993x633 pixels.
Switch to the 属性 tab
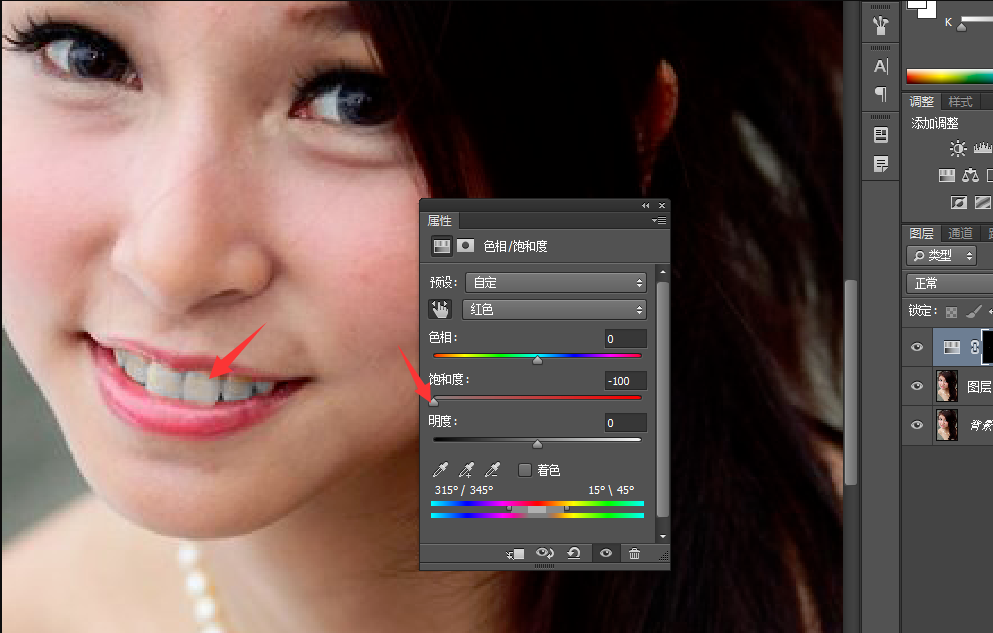(x=440, y=220)
